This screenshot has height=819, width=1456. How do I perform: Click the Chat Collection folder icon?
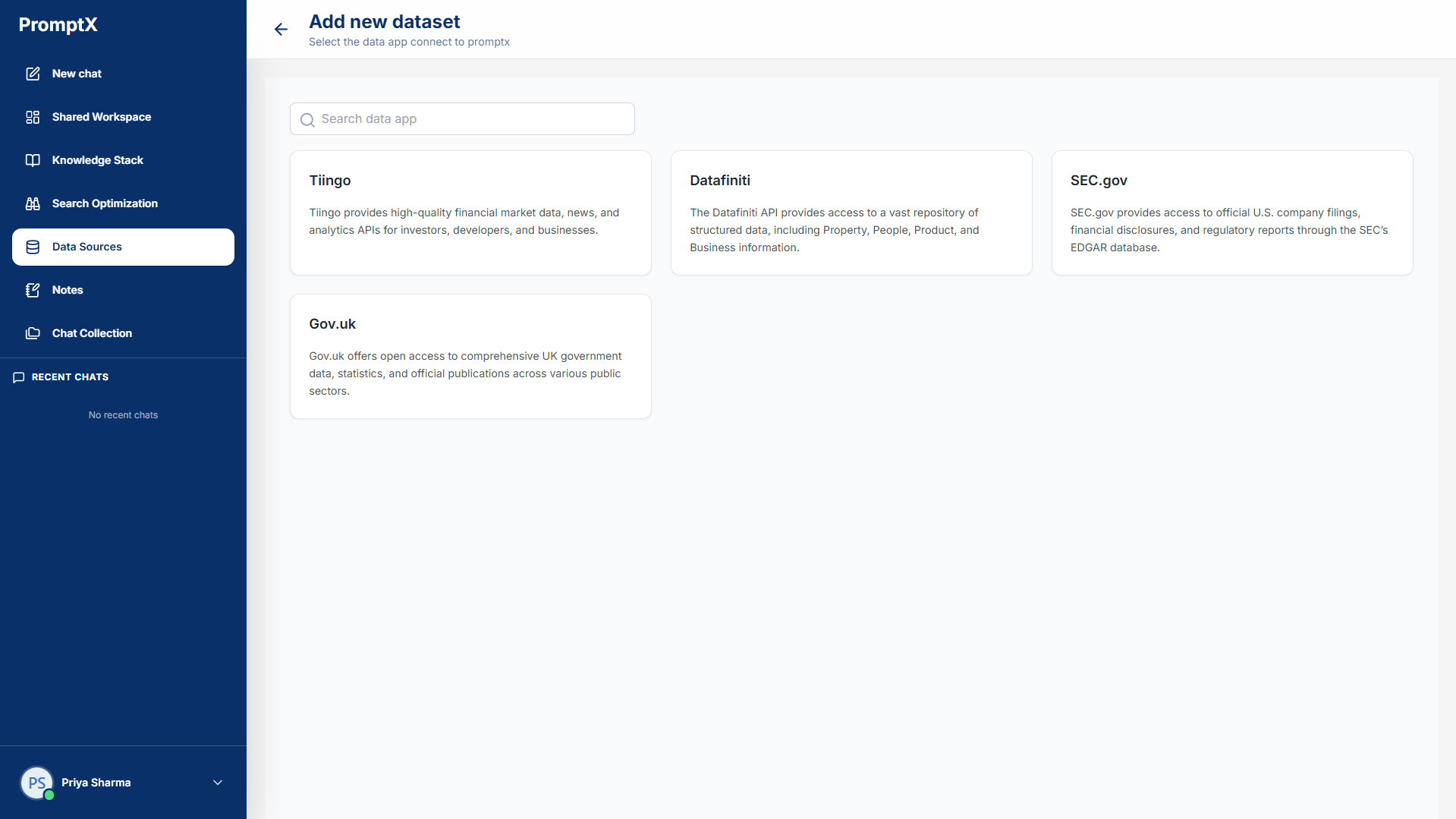pyautogui.click(x=33, y=333)
